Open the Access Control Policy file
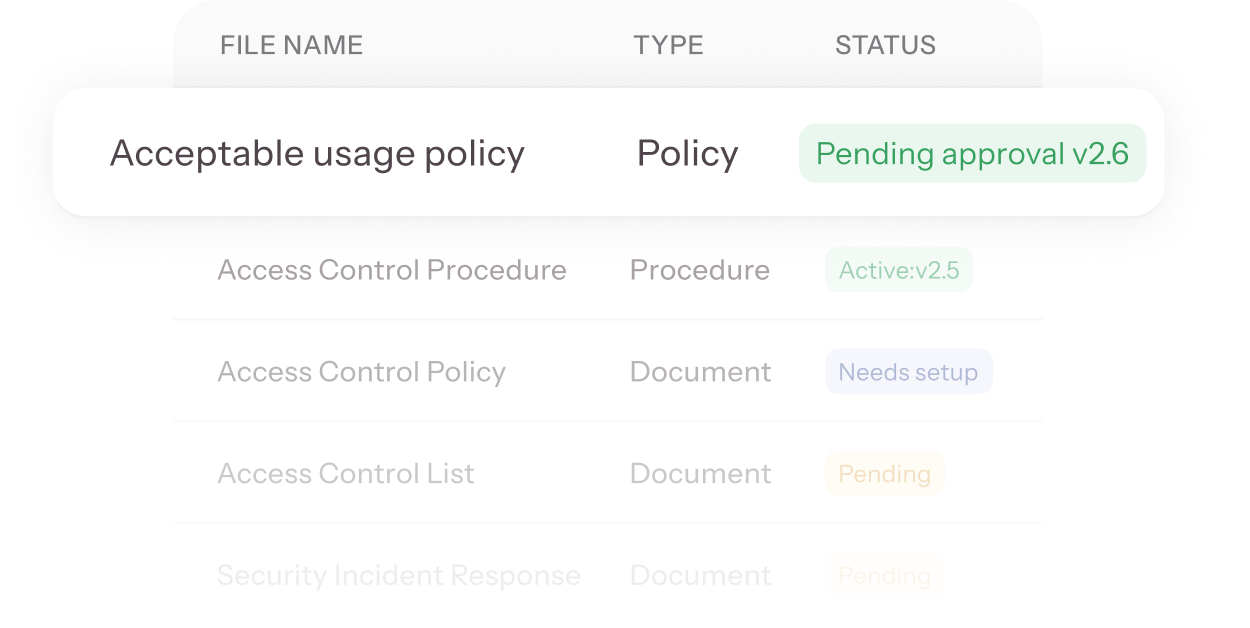 click(x=361, y=372)
